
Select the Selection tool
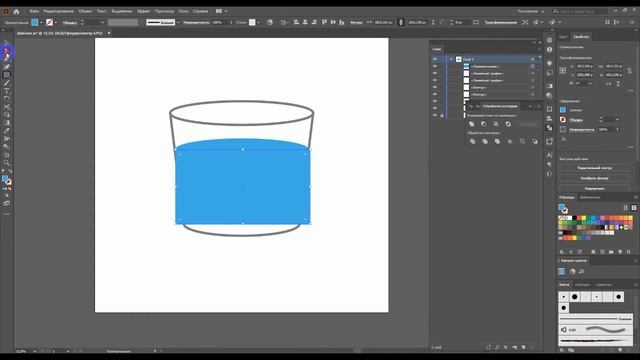tap(7, 43)
